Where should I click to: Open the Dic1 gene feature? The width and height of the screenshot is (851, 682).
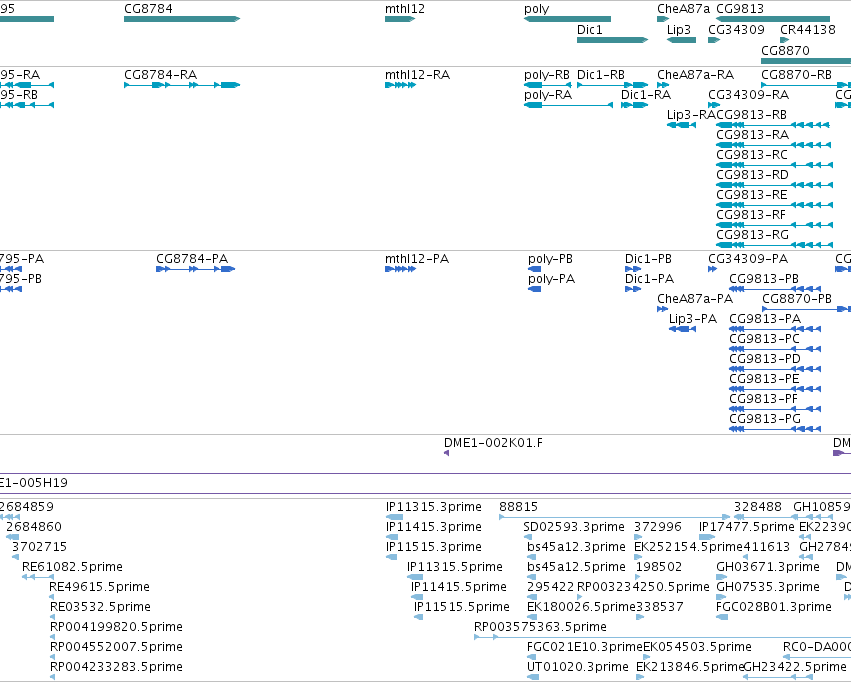(x=612, y=40)
